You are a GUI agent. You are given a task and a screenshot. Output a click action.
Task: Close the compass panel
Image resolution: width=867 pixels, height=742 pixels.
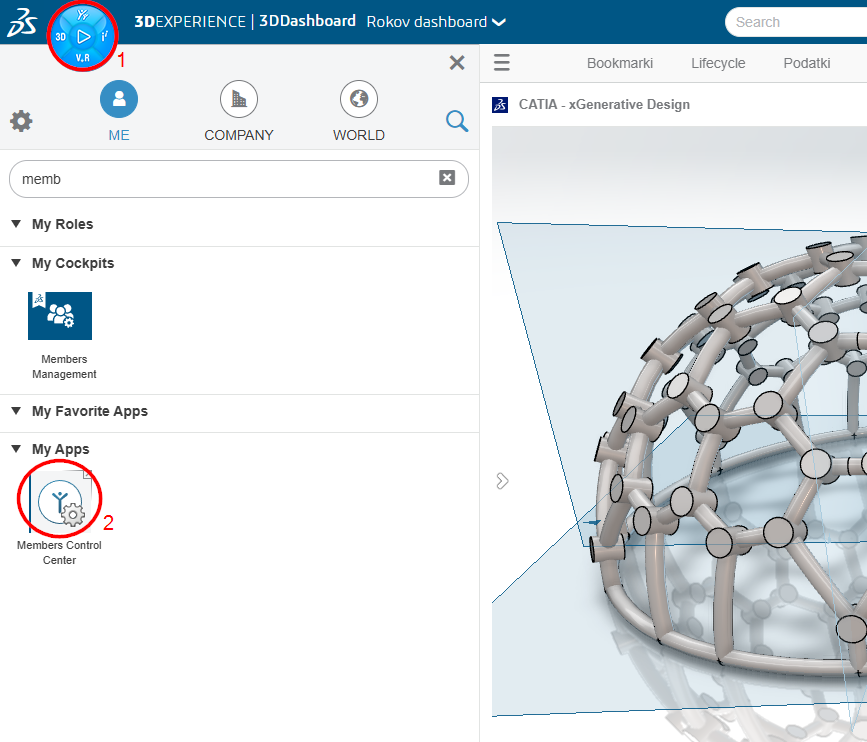coord(457,62)
